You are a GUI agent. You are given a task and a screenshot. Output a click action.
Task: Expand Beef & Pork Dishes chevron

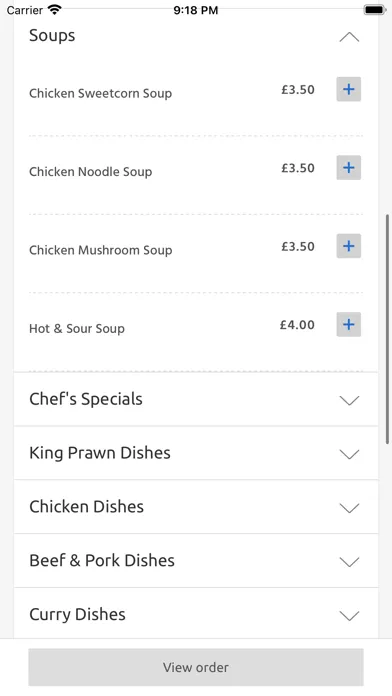click(349, 562)
